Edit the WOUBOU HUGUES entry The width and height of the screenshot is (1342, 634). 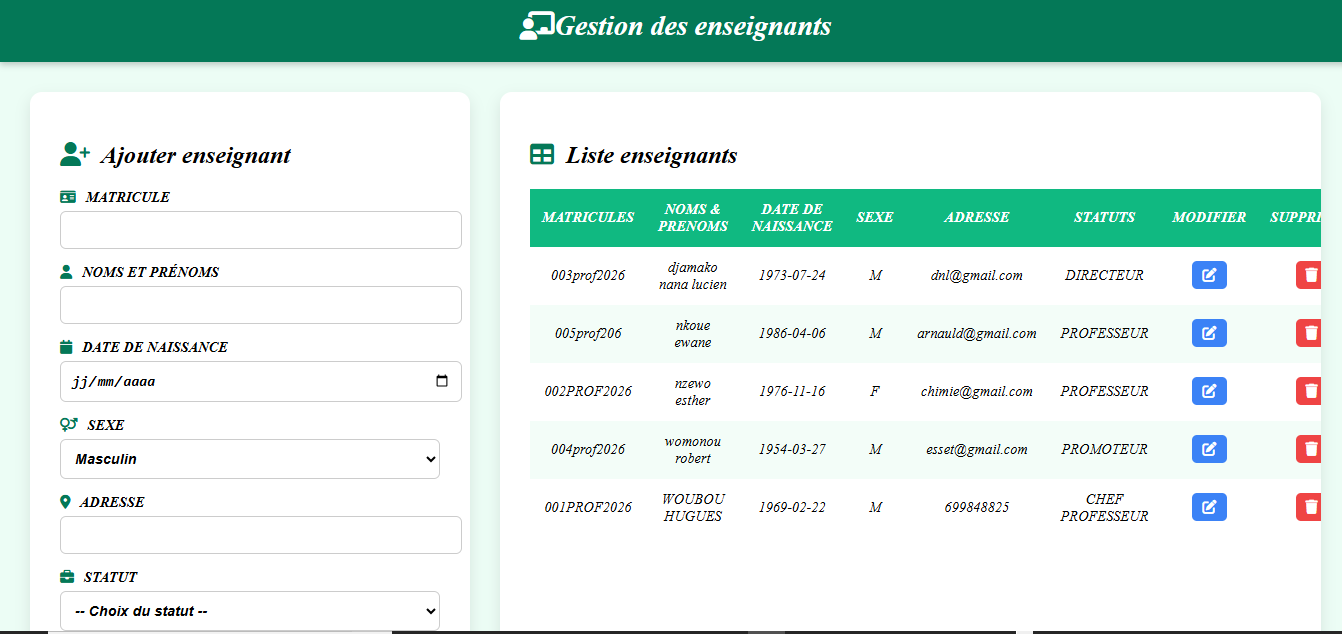pyautogui.click(x=1209, y=507)
